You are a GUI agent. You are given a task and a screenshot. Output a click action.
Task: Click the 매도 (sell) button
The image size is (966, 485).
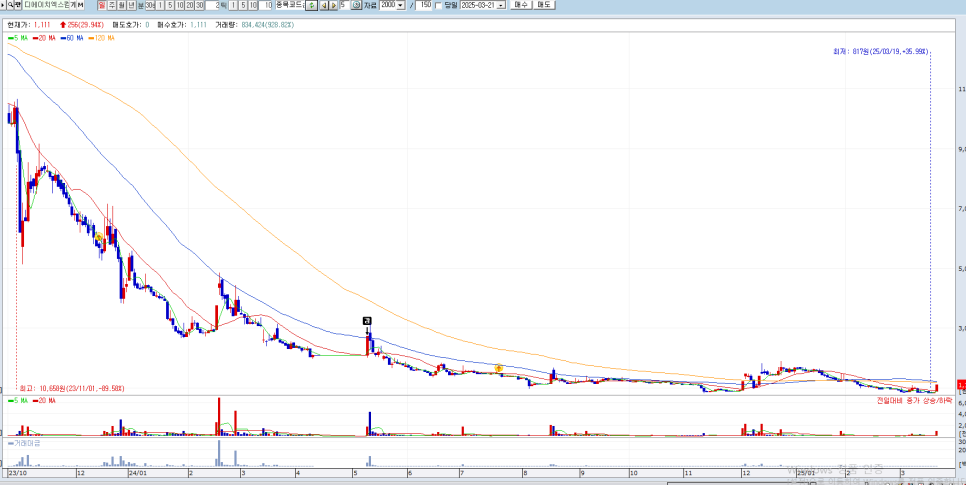pyautogui.click(x=543, y=5)
